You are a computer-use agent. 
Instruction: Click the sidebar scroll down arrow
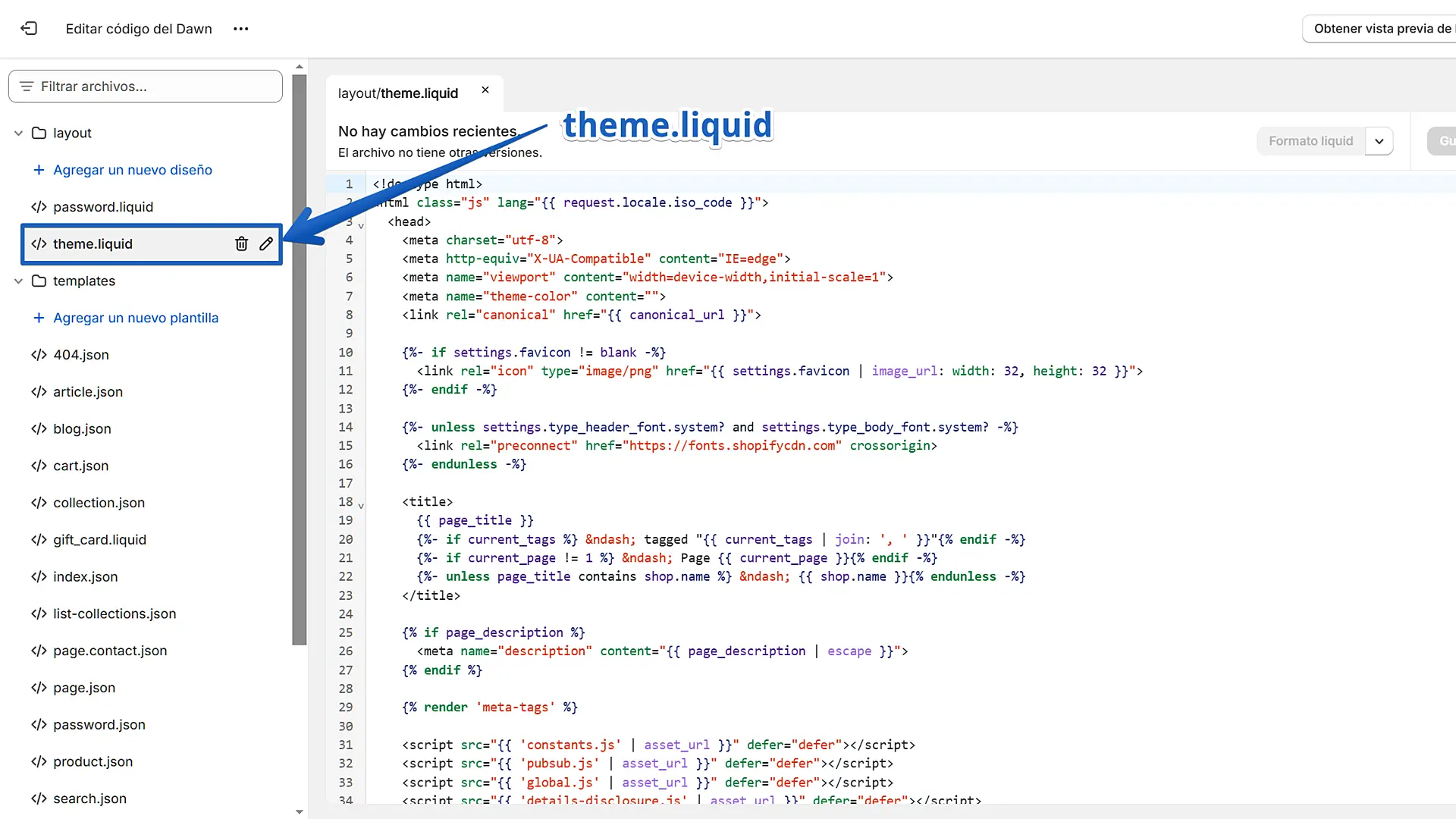(x=300, y=811)
